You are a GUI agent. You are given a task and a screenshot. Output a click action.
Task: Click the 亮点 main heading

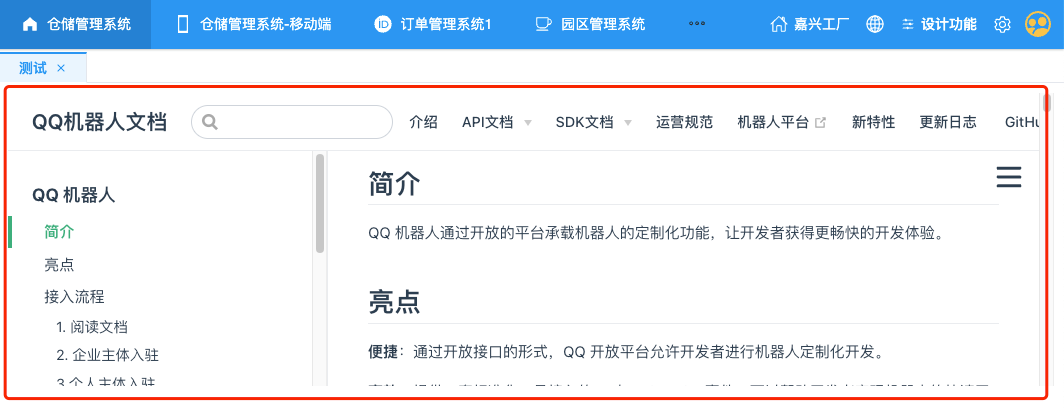pos(394,301)
